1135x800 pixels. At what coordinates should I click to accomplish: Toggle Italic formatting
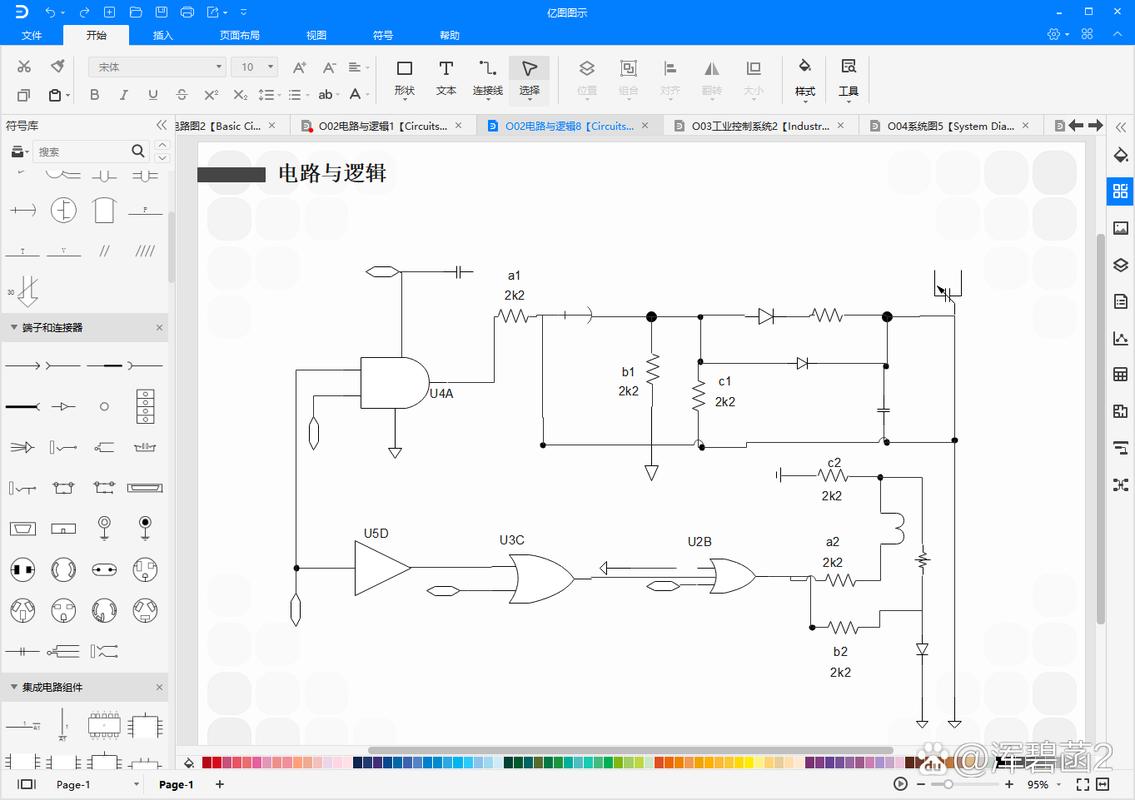[x=124, y=95]
